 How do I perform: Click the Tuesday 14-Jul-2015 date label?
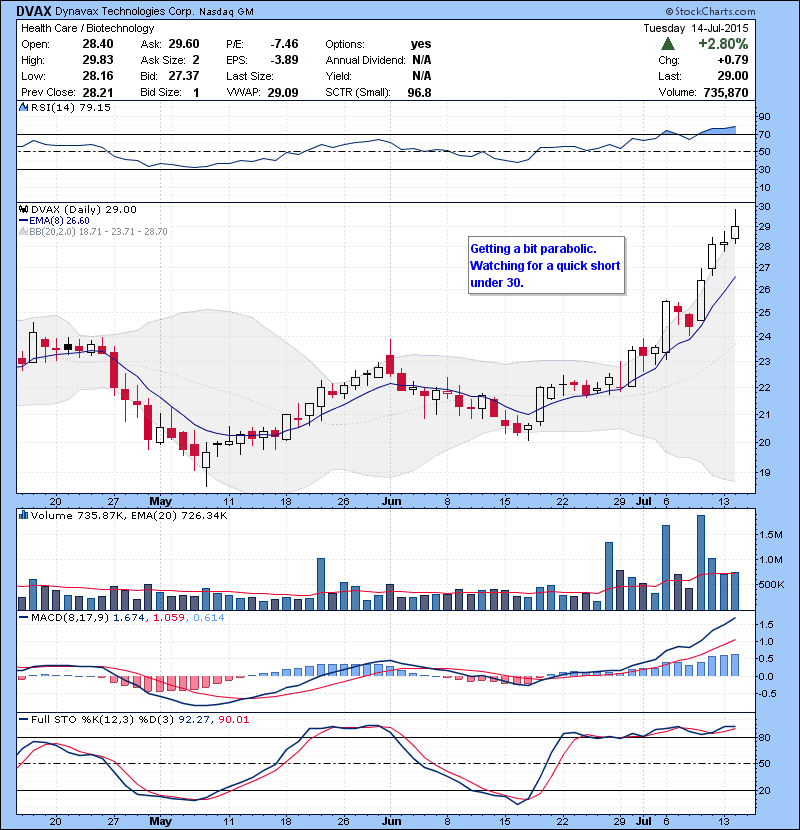[696, 29]
